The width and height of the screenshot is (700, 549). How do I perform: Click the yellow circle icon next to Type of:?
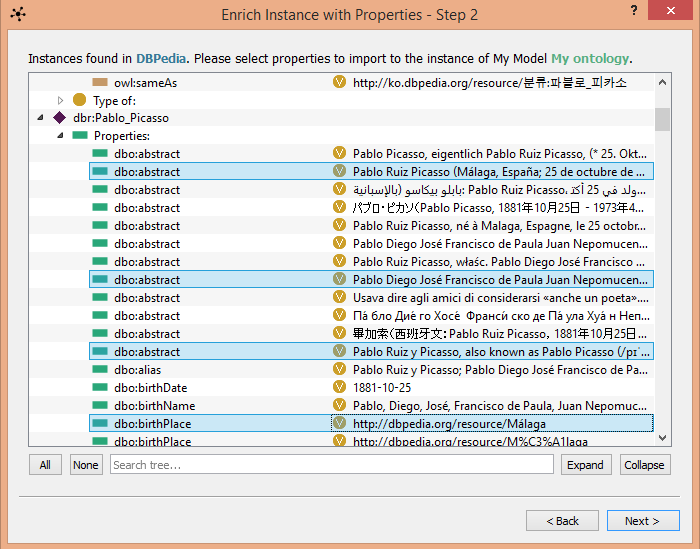coord(80,100)
